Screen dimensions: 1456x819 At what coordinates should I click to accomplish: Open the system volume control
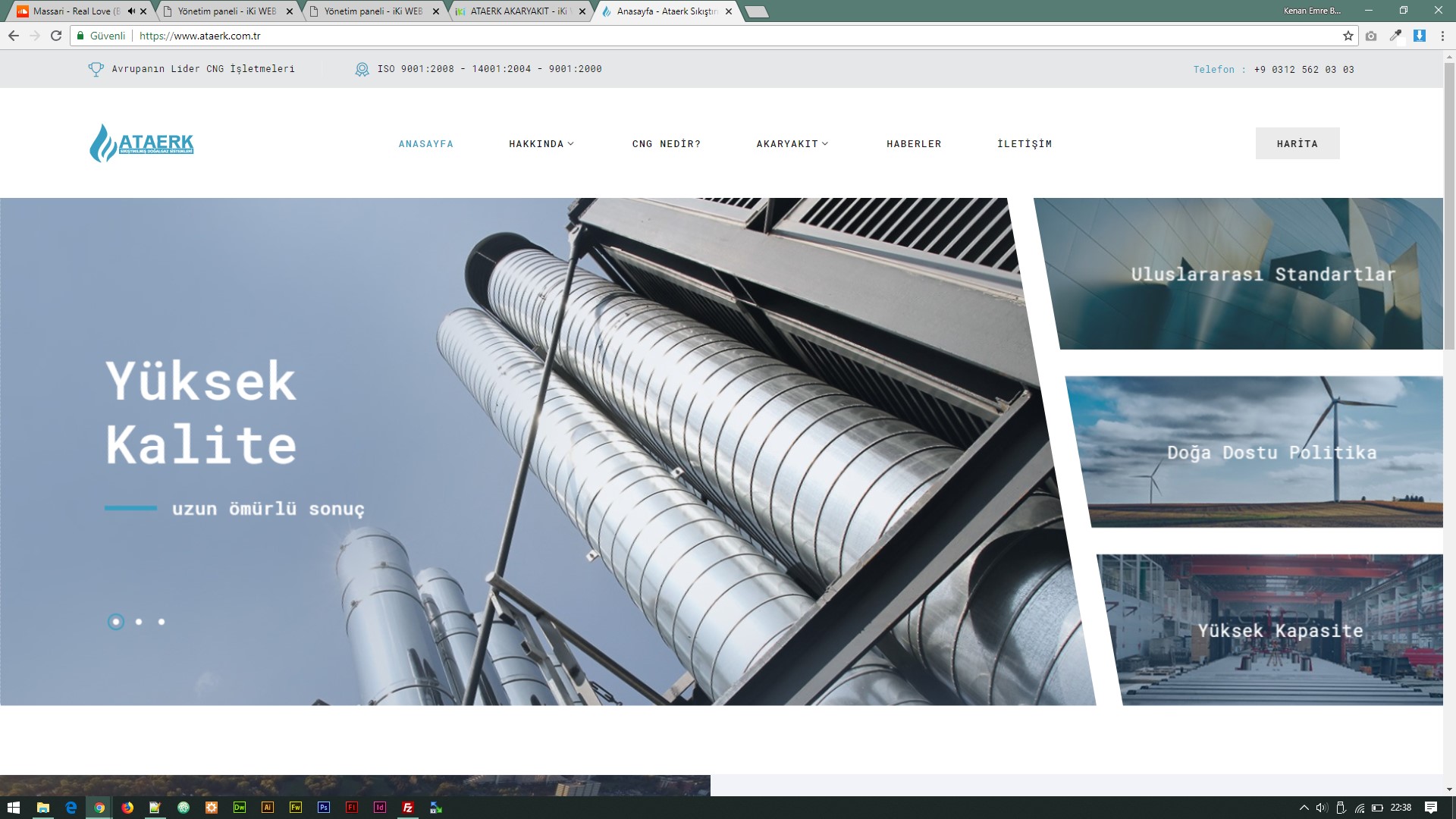[x=1322, y=808]
